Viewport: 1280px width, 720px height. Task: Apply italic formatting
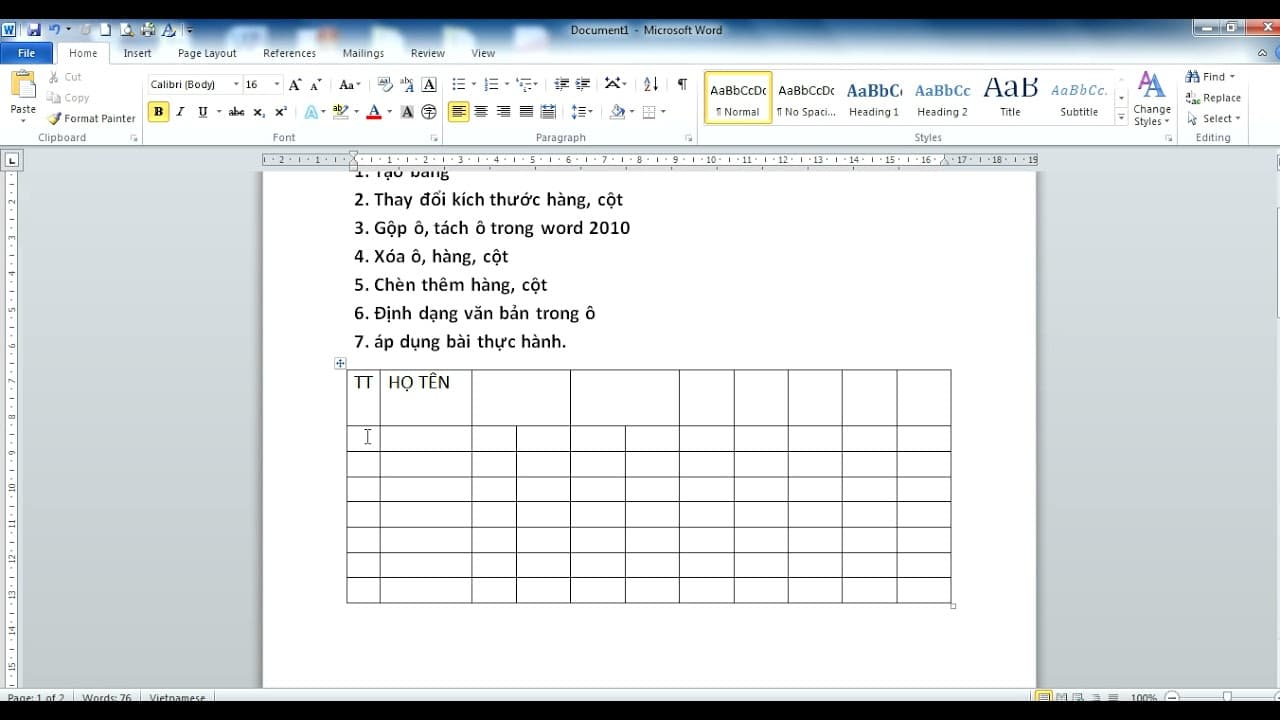(x=180, y=112)
